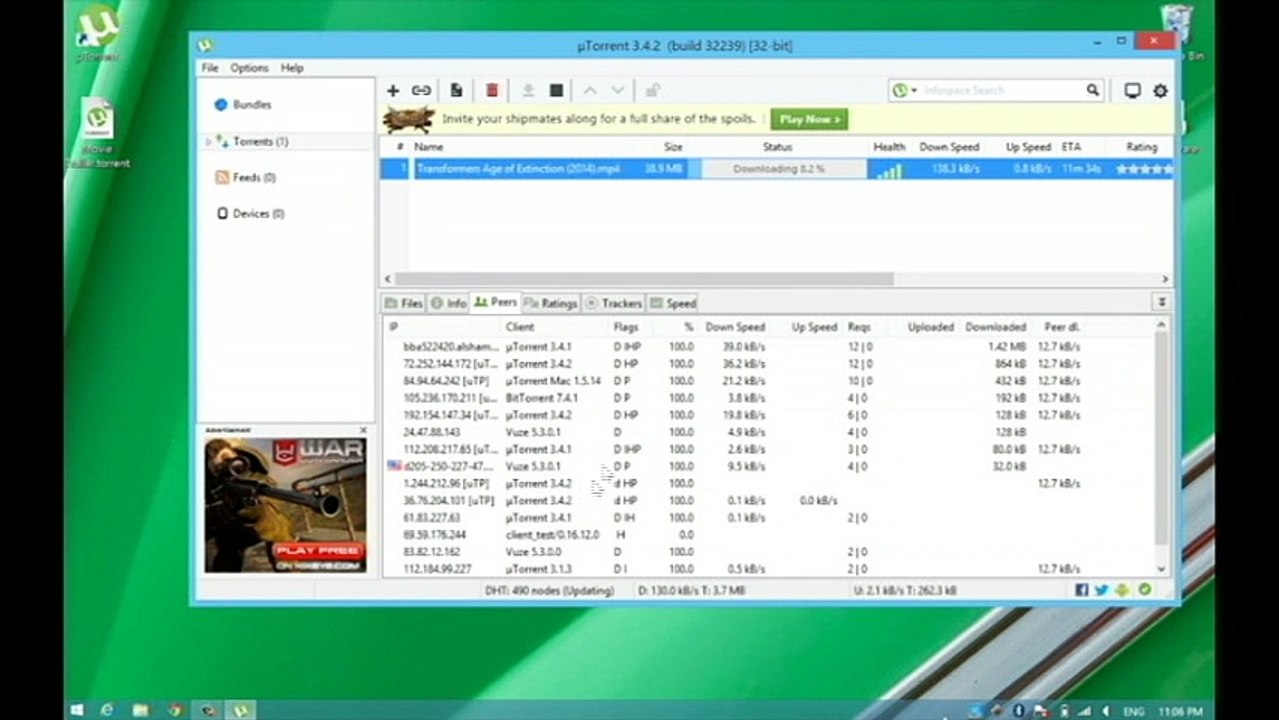
Task: Select the Transformers Age of Extinction torrent row
Action: [776, 169]
